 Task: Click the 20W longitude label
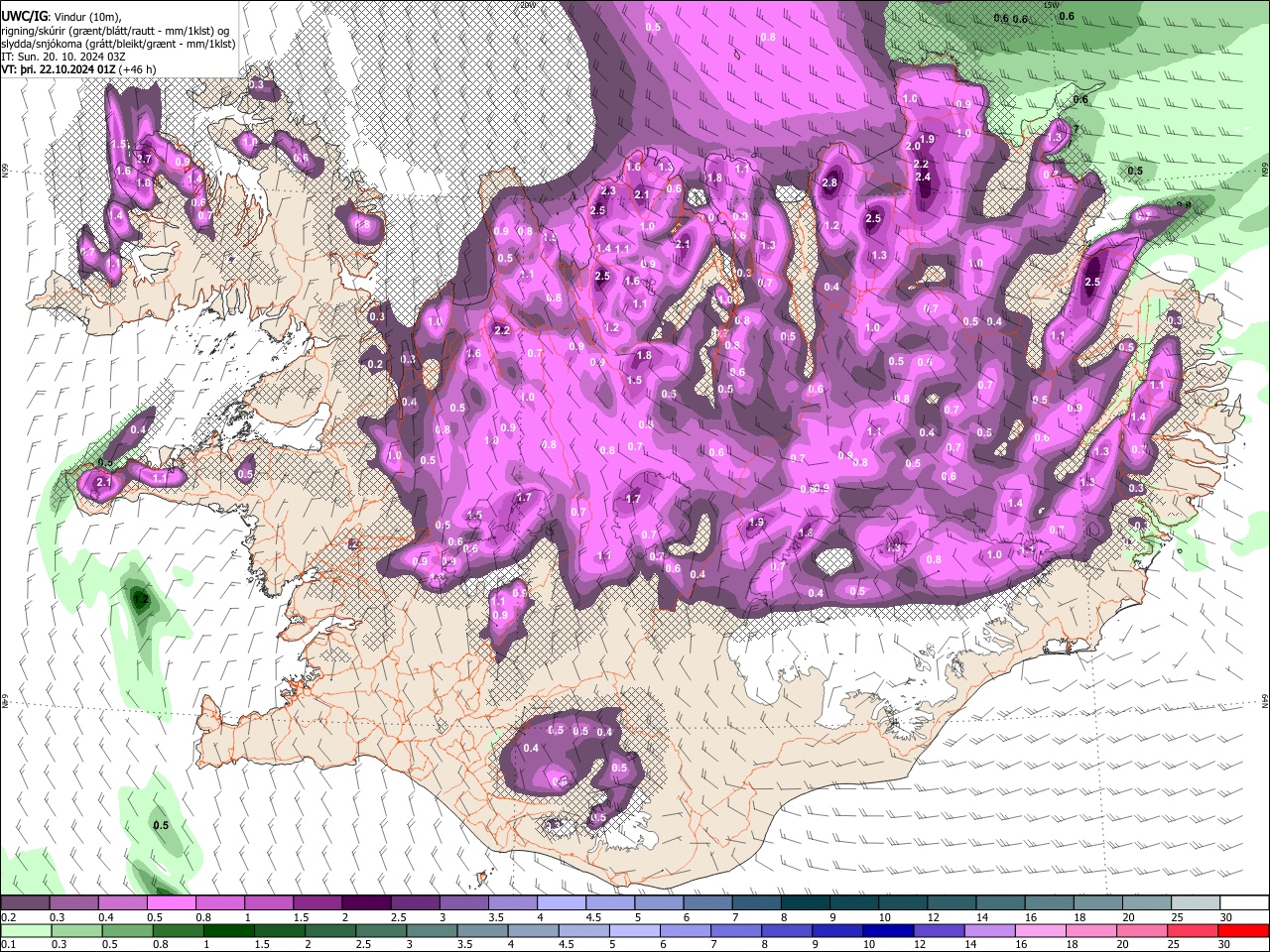526,5
